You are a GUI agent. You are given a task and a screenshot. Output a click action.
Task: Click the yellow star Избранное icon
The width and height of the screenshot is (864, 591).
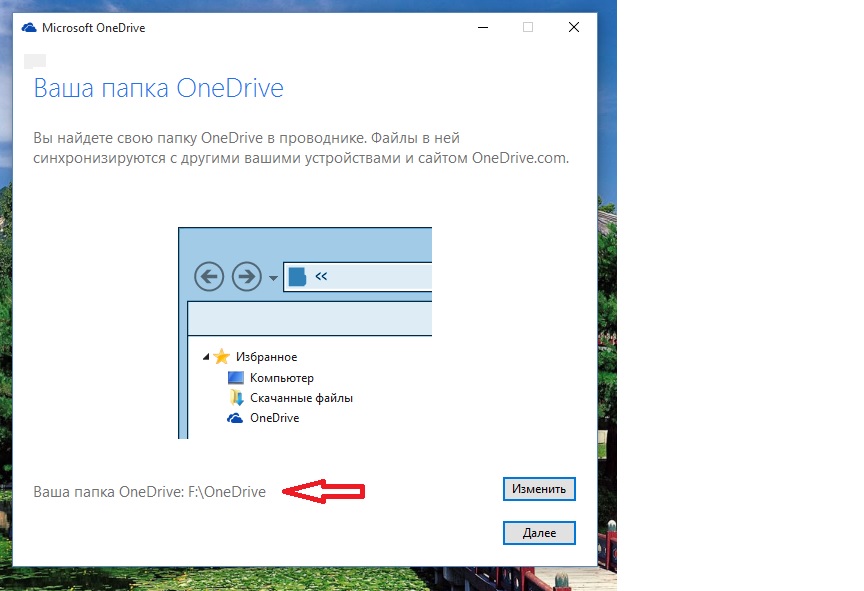[x=222, y=356]
